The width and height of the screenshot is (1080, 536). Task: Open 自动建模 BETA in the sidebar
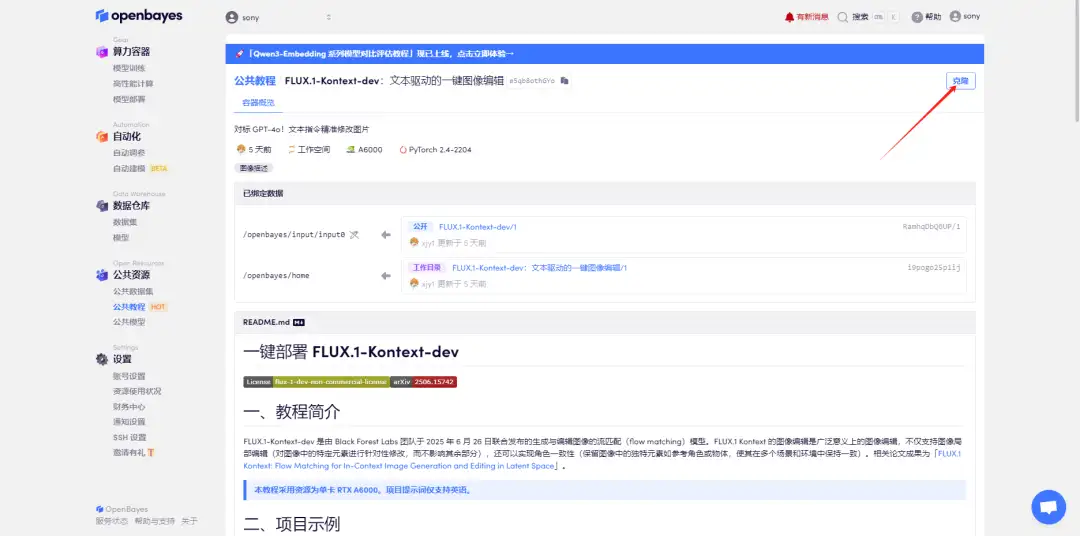click(141, 168)
